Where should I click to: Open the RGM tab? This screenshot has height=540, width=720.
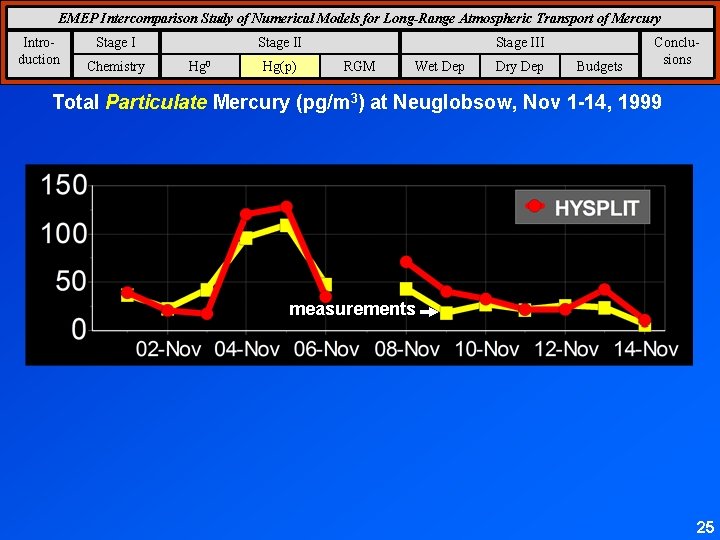point(359,66)
